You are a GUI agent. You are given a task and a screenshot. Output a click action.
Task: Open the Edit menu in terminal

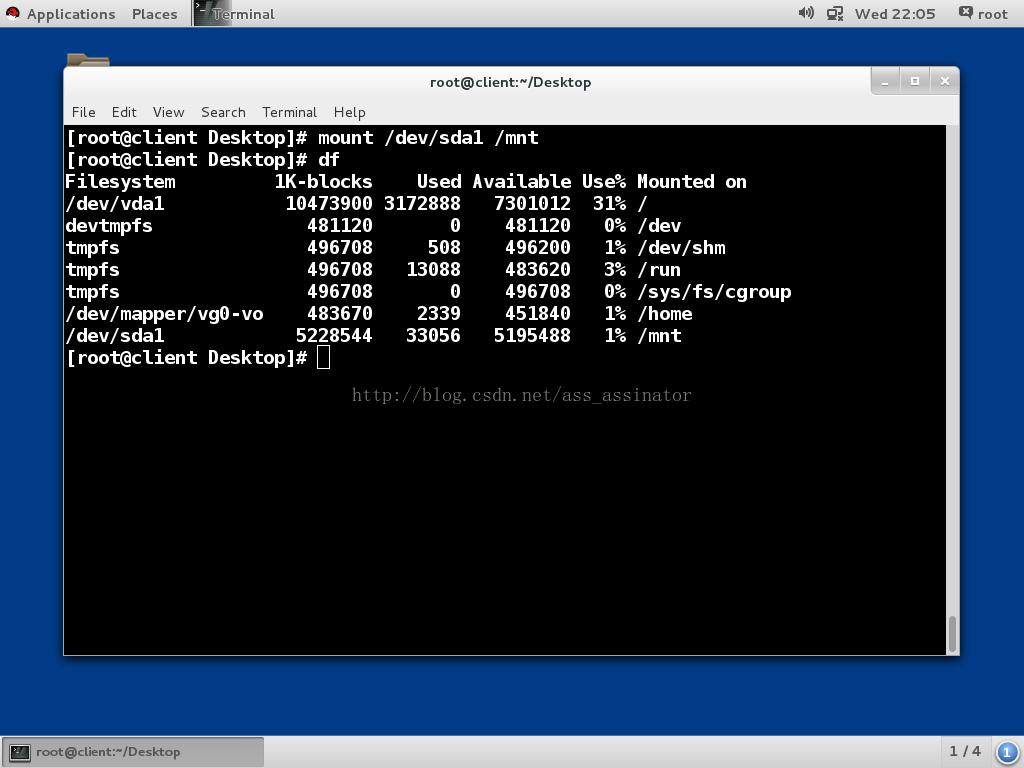tap(124, 112)
